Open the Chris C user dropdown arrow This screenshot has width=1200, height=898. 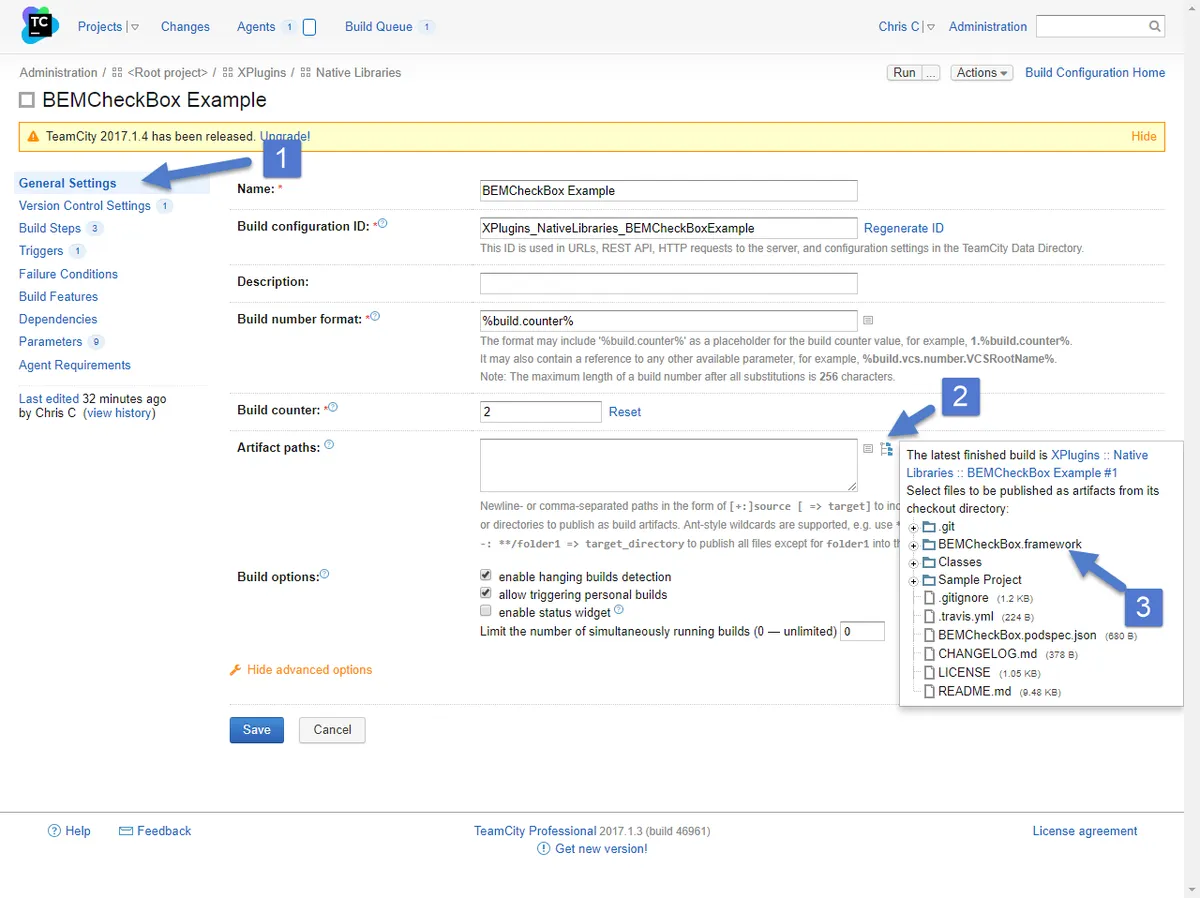(x=931, y=27)
